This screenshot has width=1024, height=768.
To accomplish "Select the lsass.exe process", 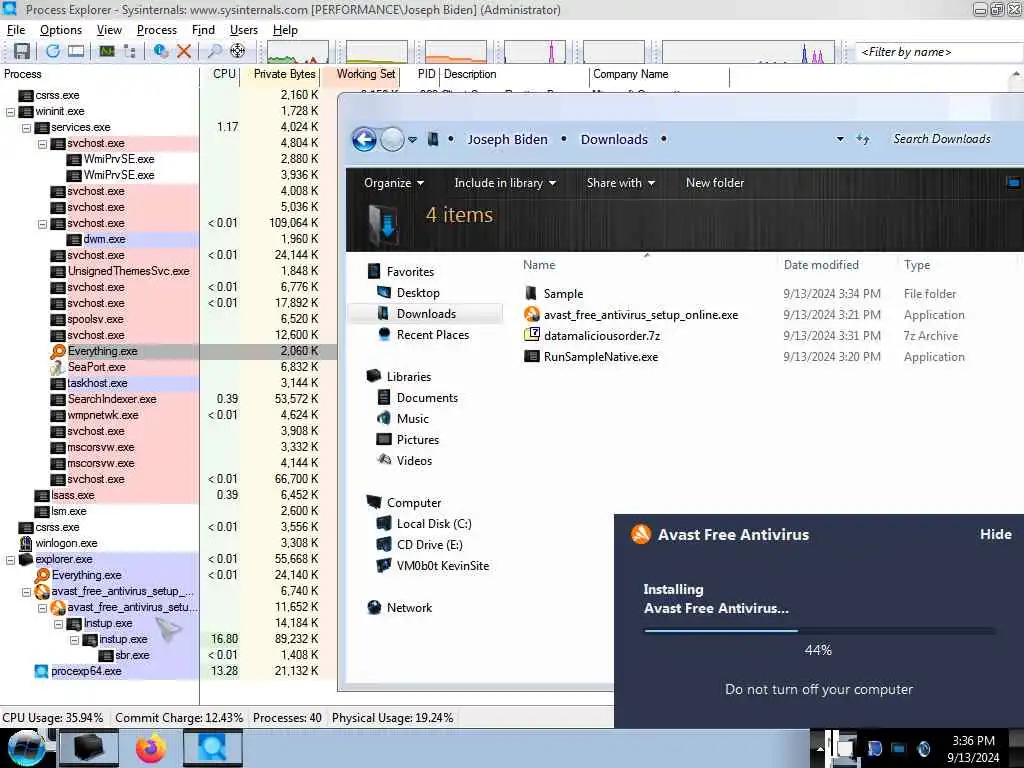I will click(x=72, y=496).
